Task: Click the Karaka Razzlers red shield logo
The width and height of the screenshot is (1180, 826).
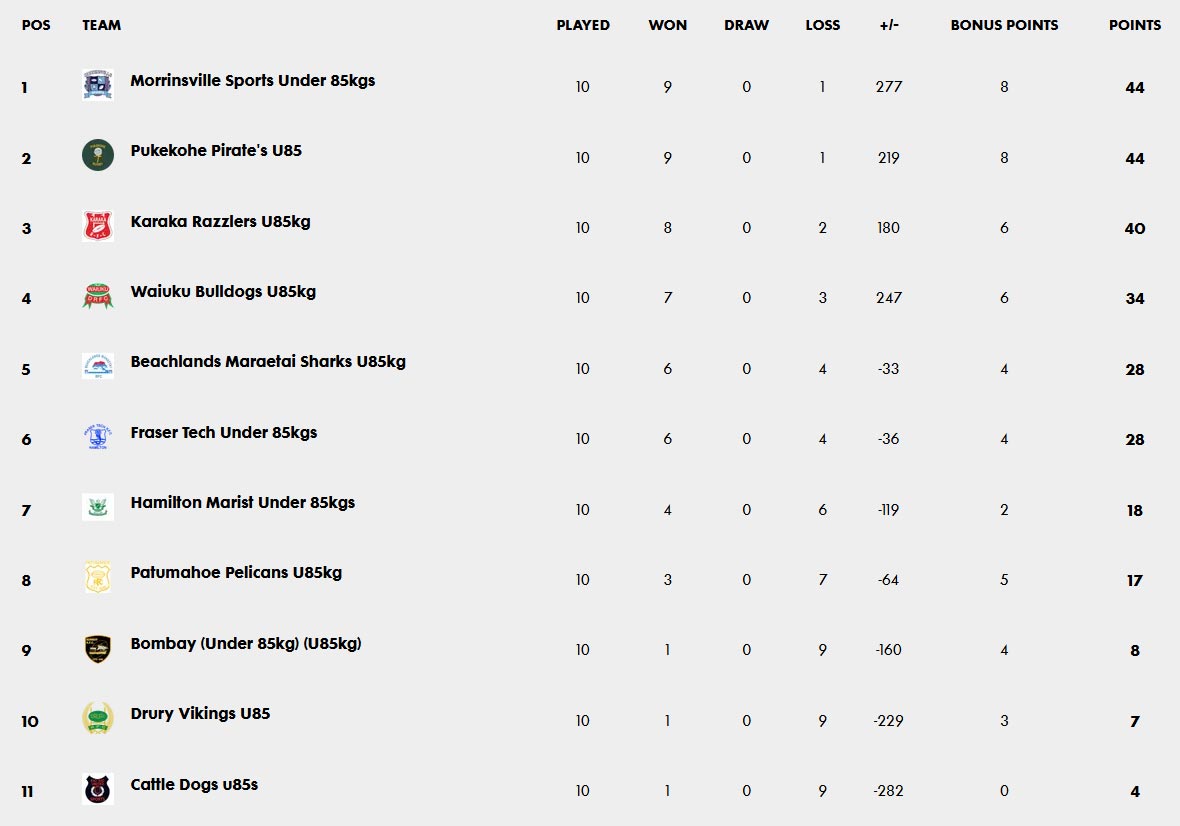Action: 98,226
